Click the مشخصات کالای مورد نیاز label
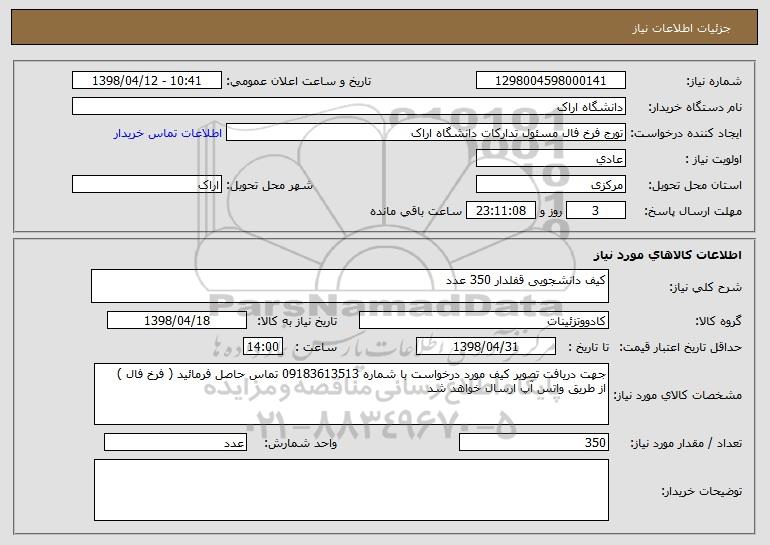 coord(678,395)
